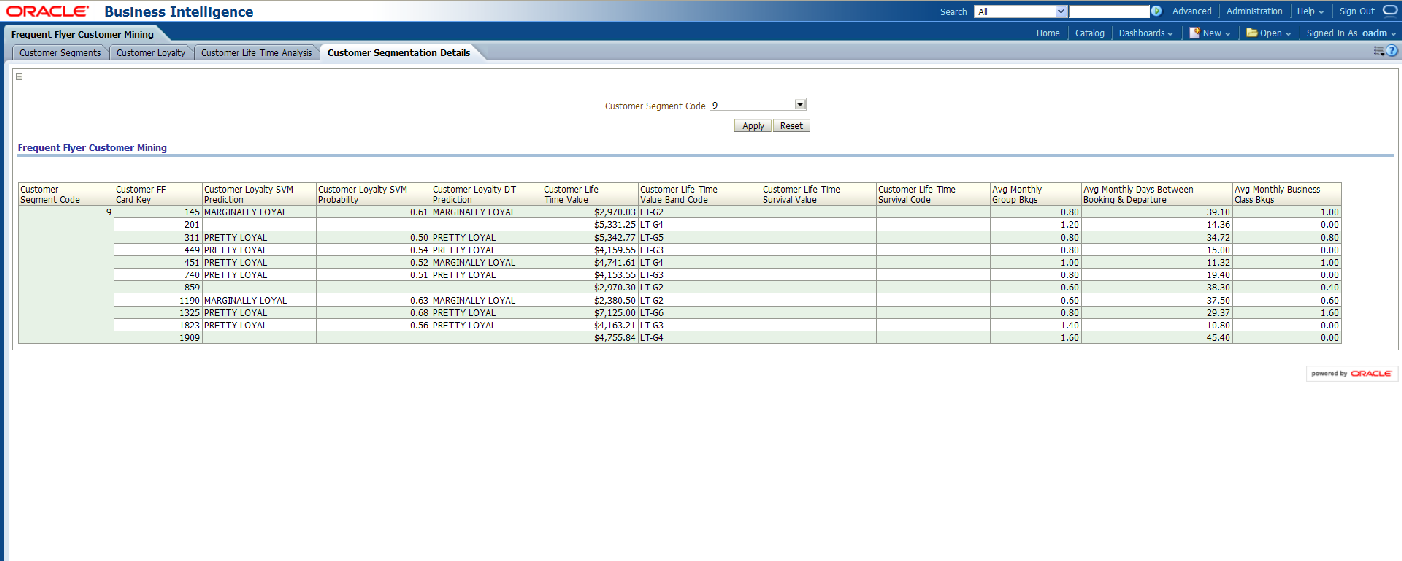Screen dimensions: 1402x561
Task: Collapse the prompt section toggle icon
Action: pyautogui.click(x=19, y=77)
